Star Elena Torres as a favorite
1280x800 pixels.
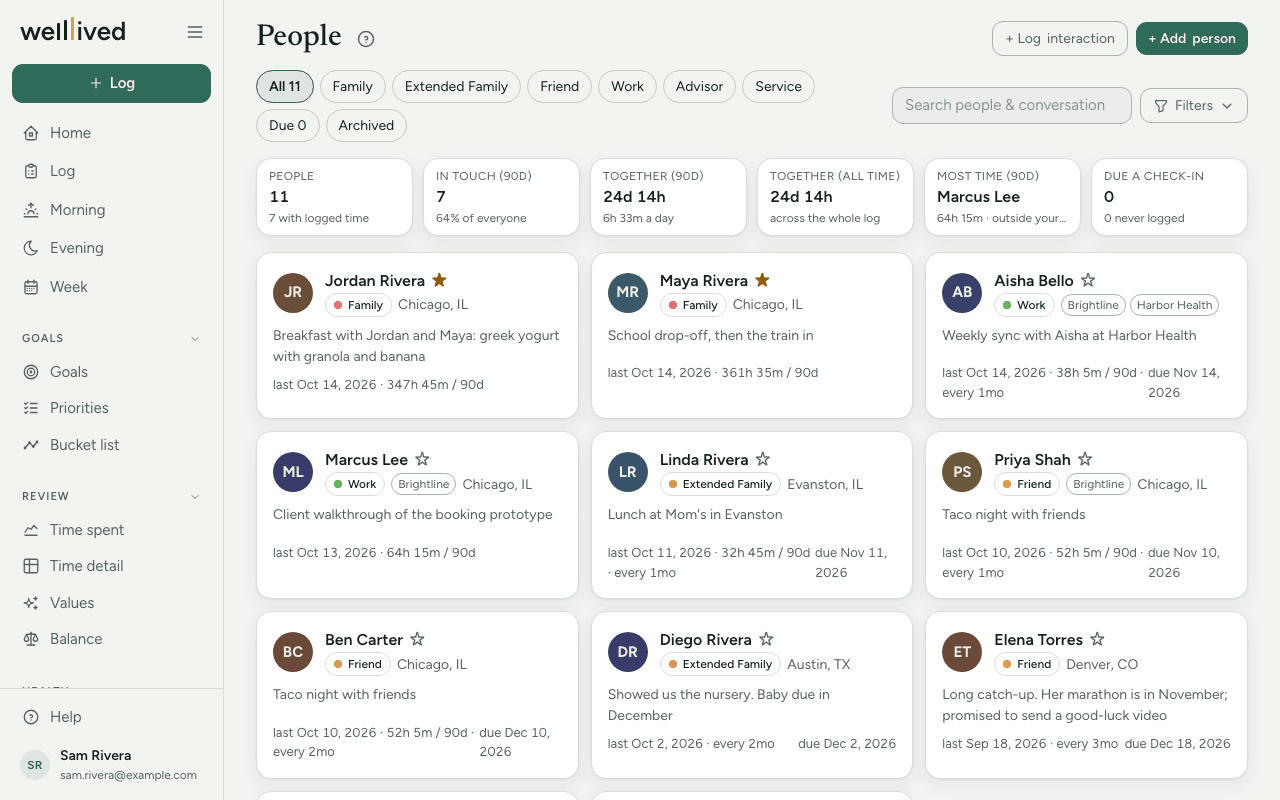click(1097, 639)
